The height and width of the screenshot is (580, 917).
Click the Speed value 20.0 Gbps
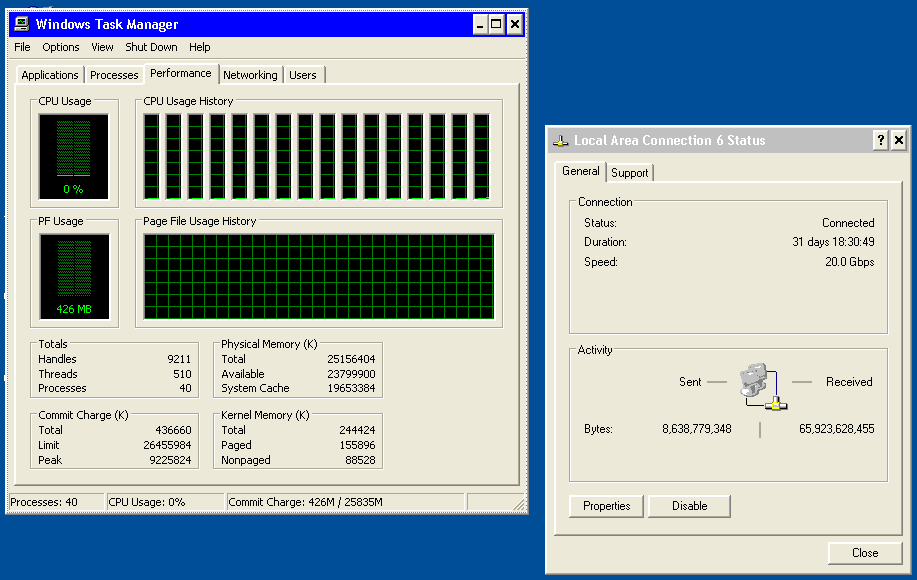click(x=850, y=262)
